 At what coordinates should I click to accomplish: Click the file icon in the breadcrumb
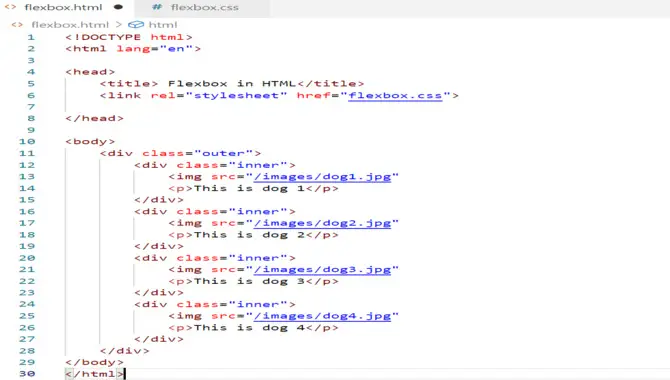pos(17,25)
